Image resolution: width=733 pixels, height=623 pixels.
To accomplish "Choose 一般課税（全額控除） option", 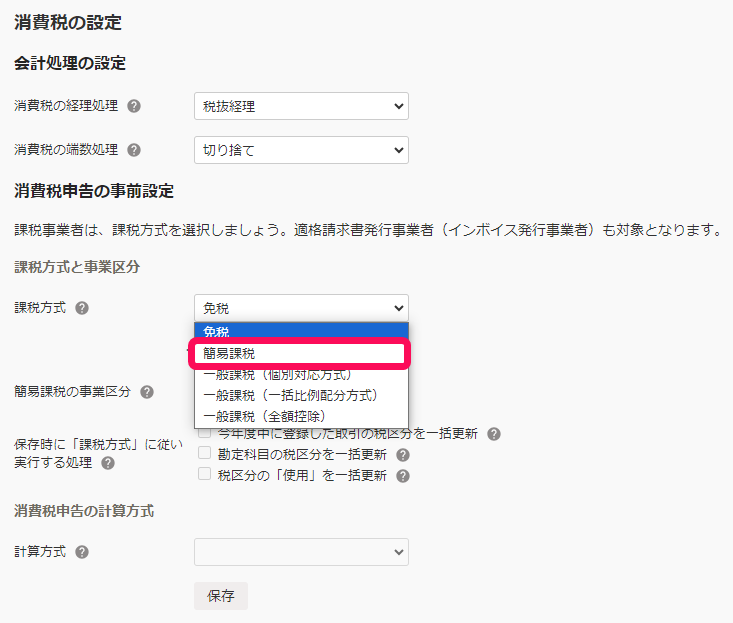I will point(301,416).
